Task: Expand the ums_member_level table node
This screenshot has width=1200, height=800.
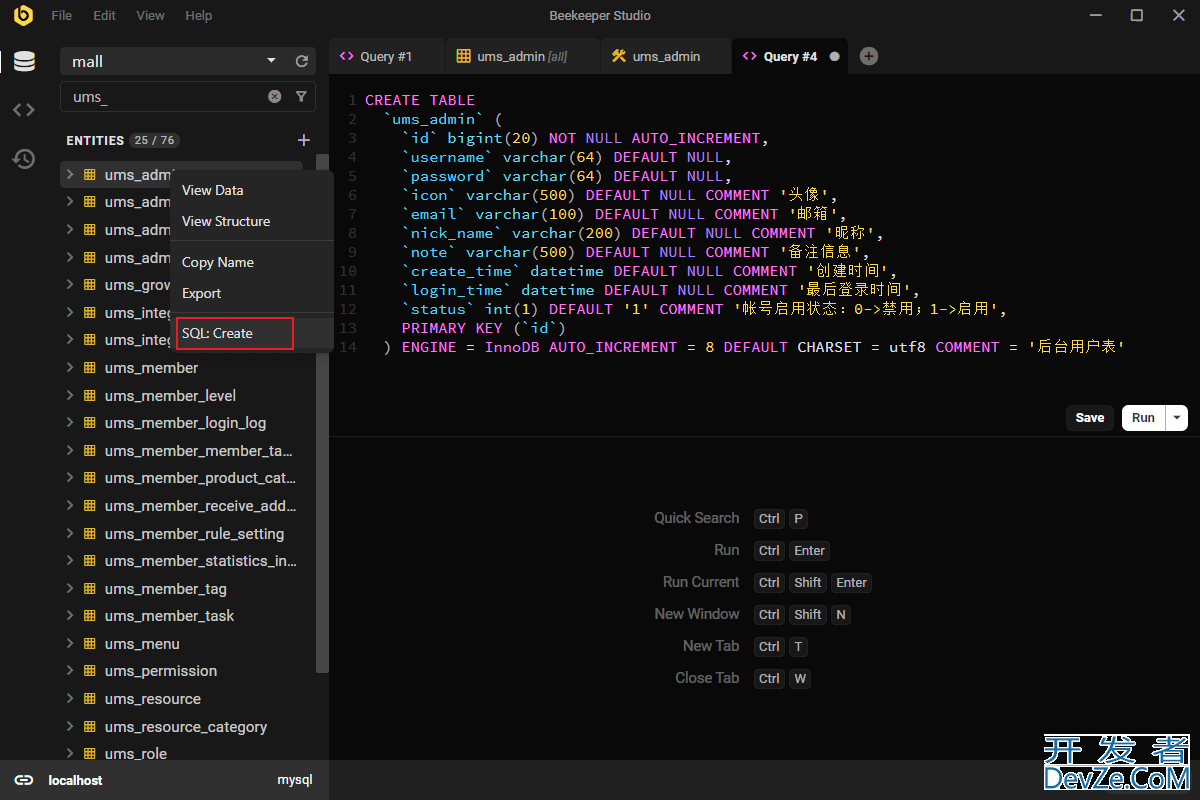Action: point(70,395)
